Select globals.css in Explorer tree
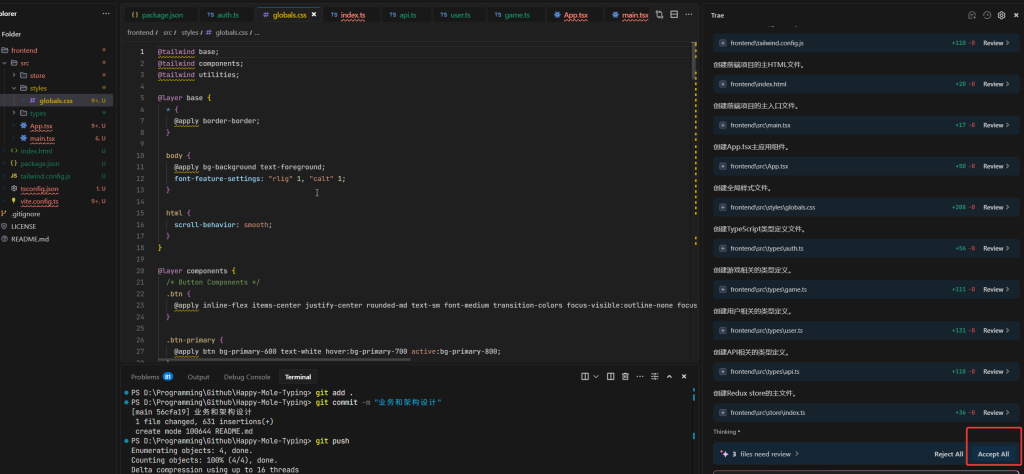 [x=56, y=101]
